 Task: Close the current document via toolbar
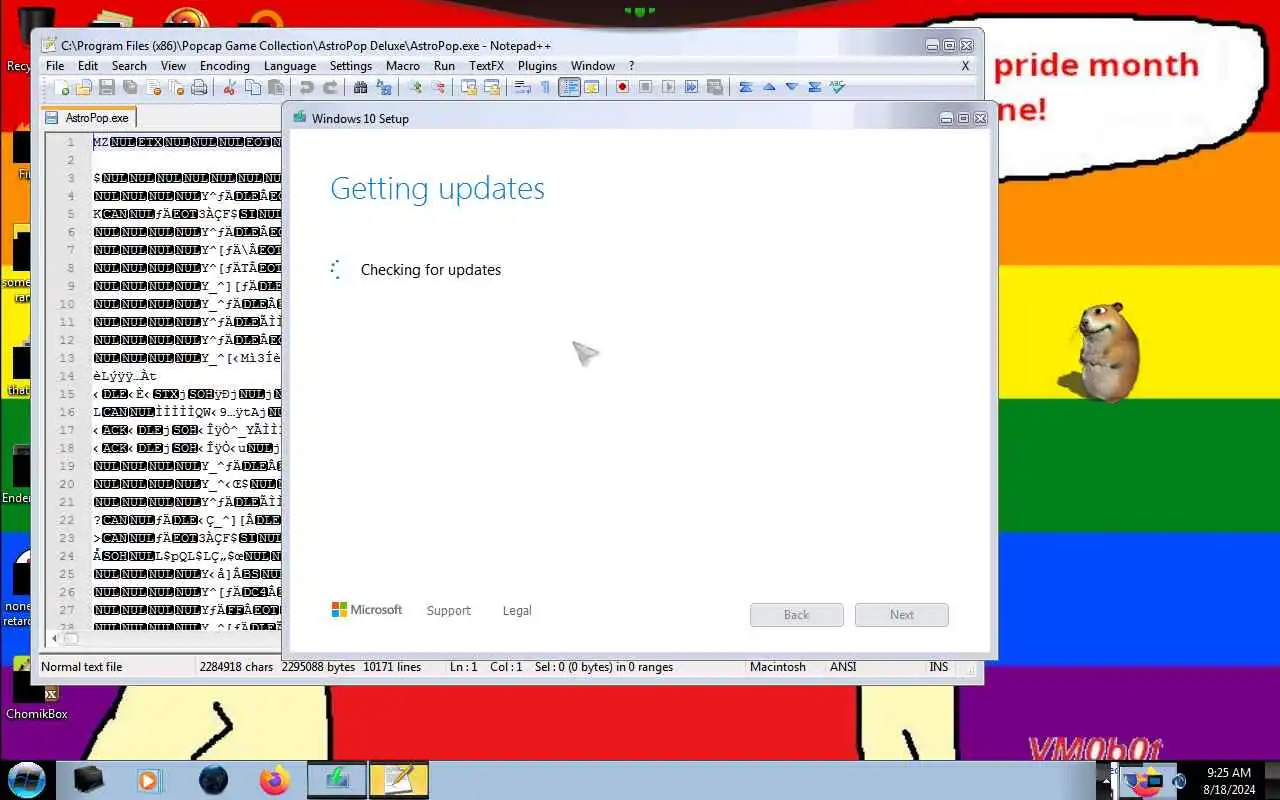coord(153,87)
